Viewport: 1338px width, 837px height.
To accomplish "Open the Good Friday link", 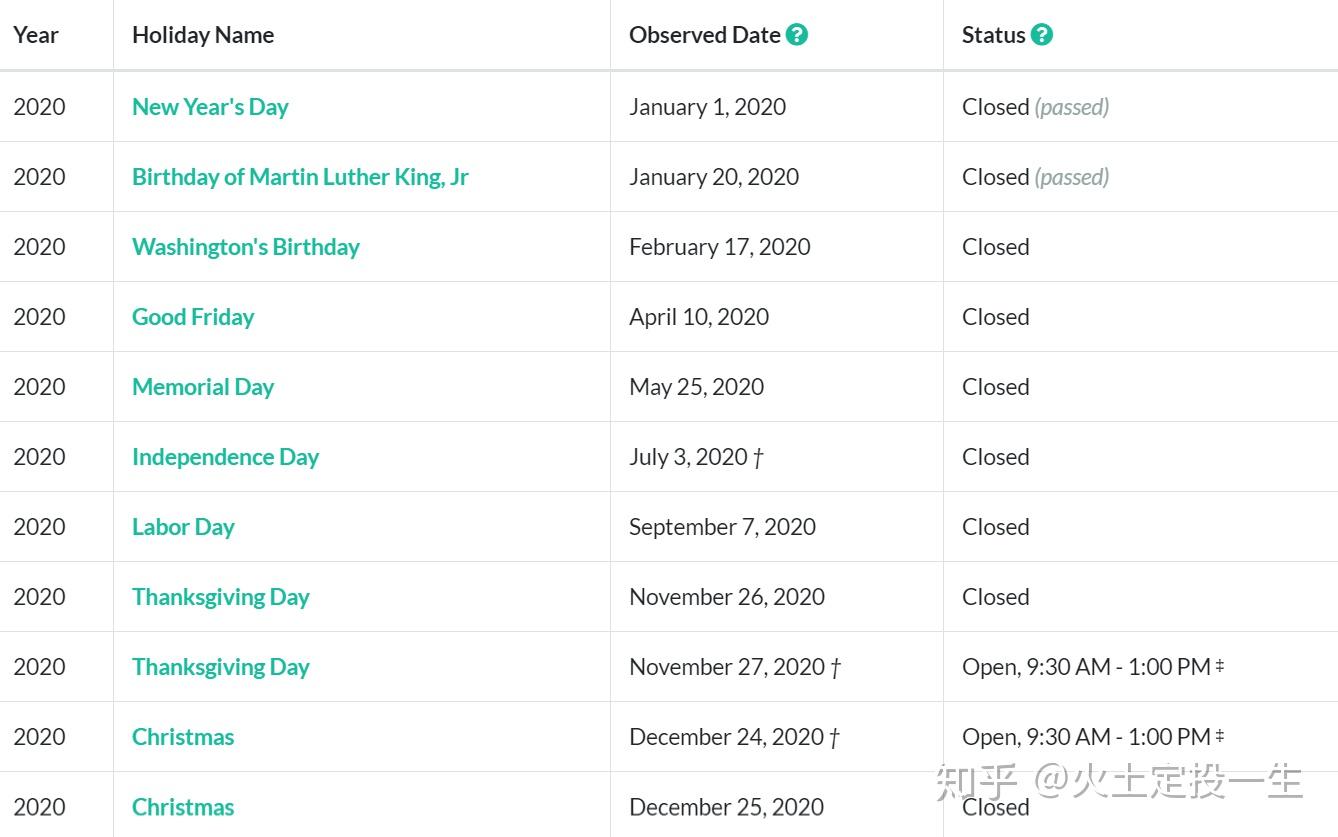I will 193,317.
